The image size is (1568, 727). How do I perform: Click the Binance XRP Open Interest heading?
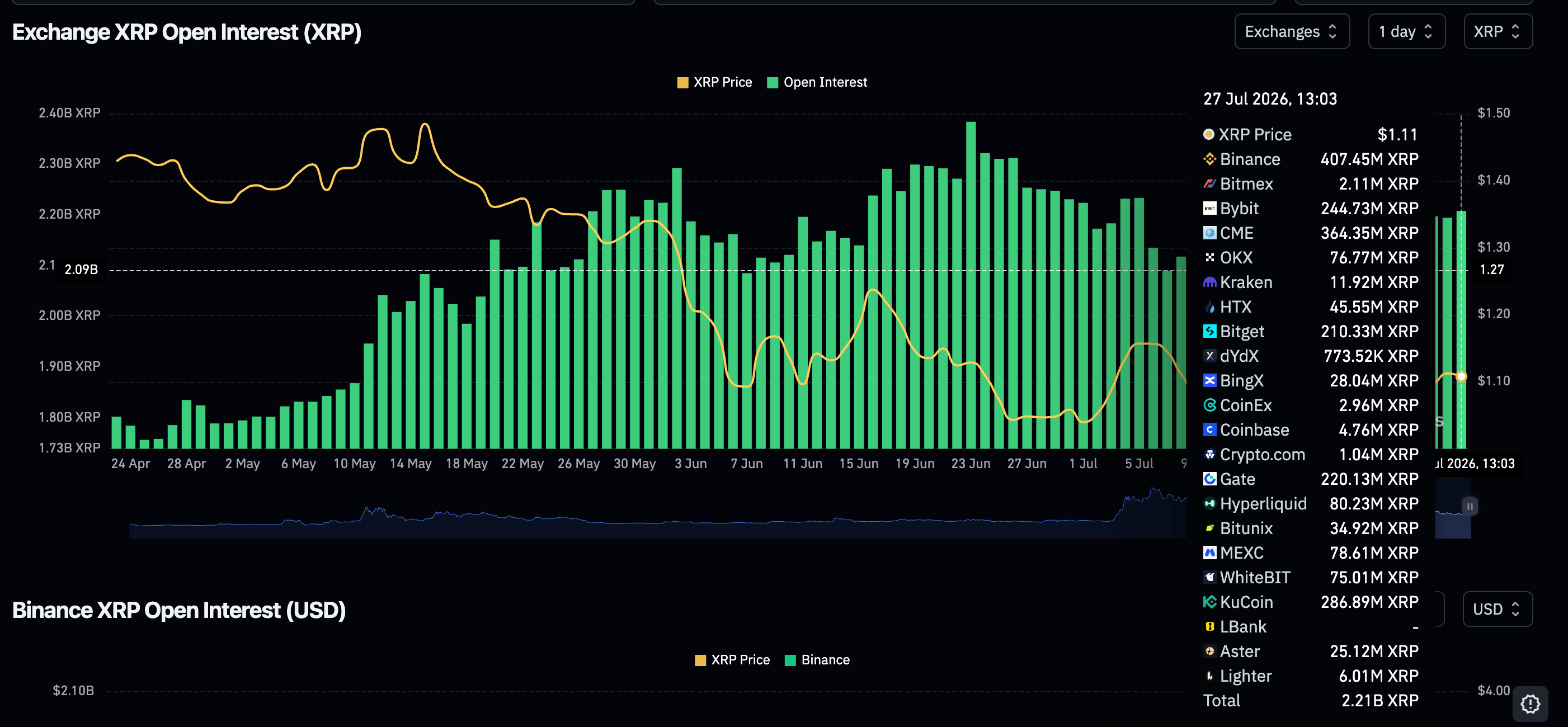click(x=179, y=610)
